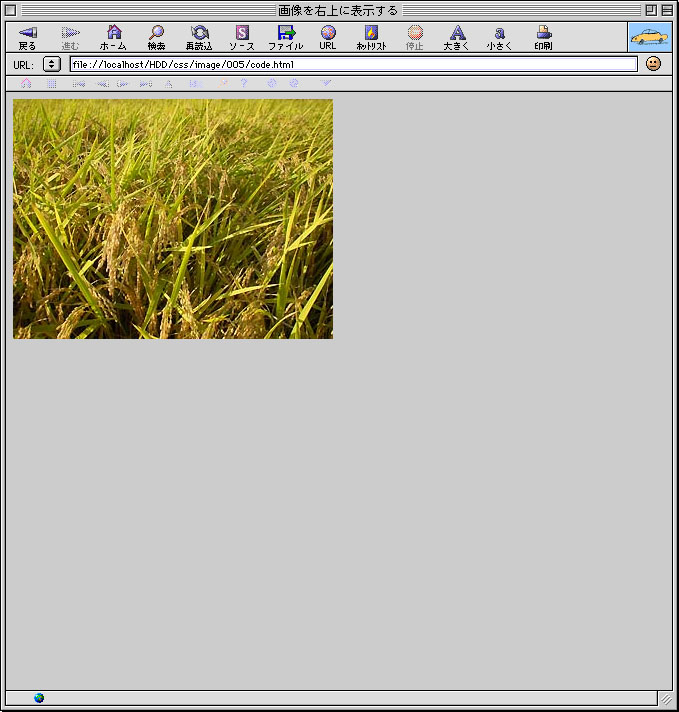This screenshot has height=712, width=679.
Task: Click the window close box
Action: click(x=10, y=10)
